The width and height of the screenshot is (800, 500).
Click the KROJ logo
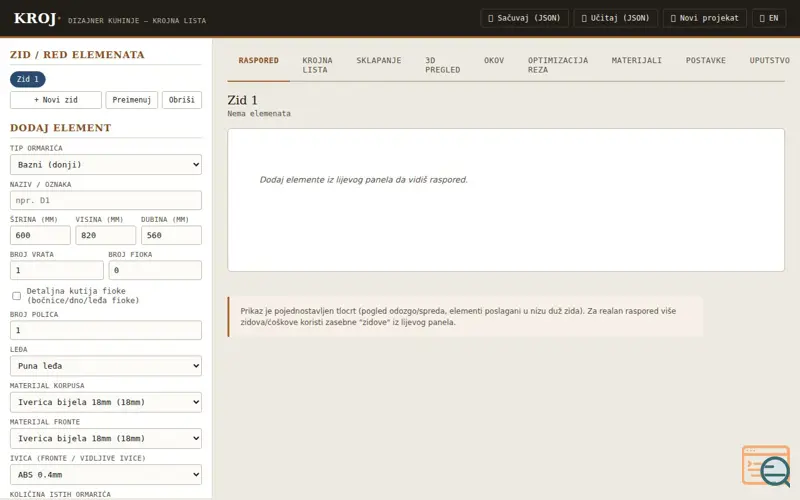(x=35, y=18)
